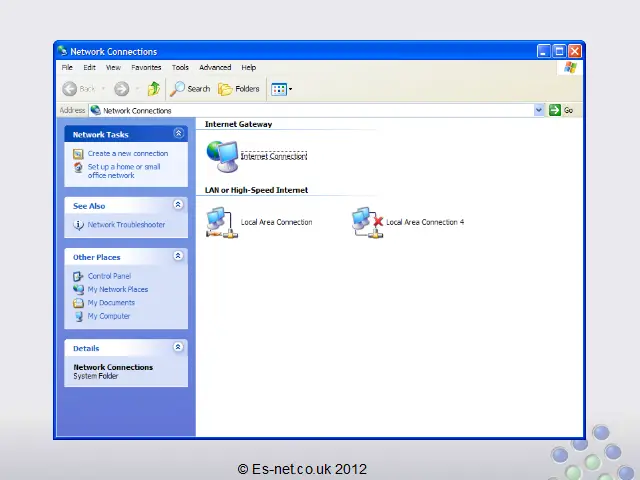Click the green Go arrow button
The image size is (640, 480).
(555, 110)
